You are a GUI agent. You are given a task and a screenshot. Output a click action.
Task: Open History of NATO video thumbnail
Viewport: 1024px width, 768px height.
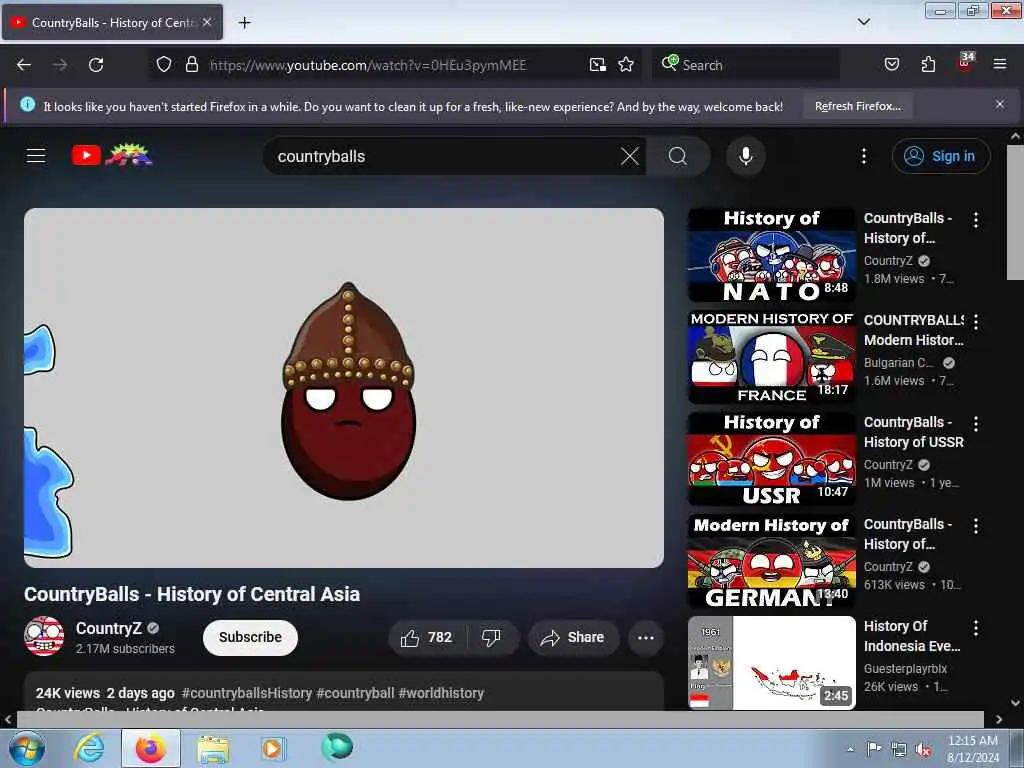tap(771, 255)
